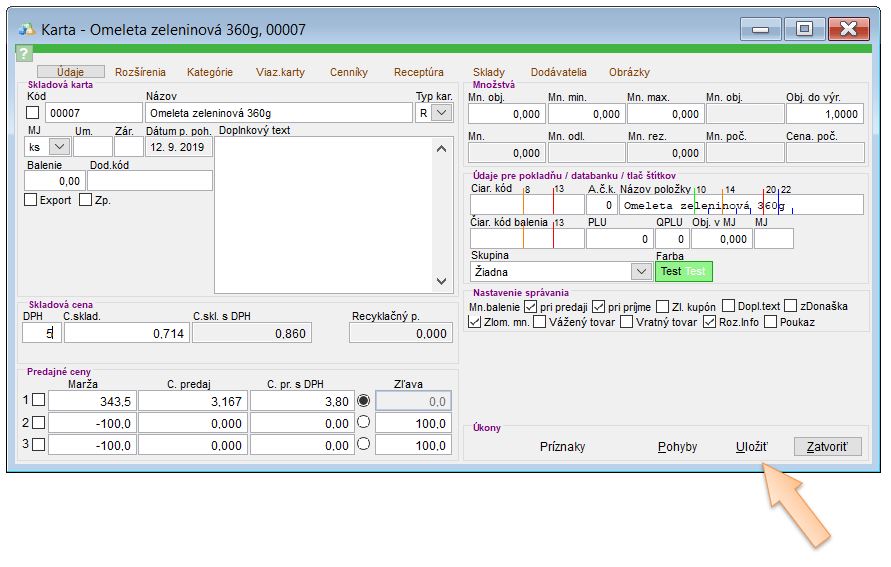Viewport: 891px width, 567px height.
Task: Click the green Farba Test swatch
Action: [684, 271]
